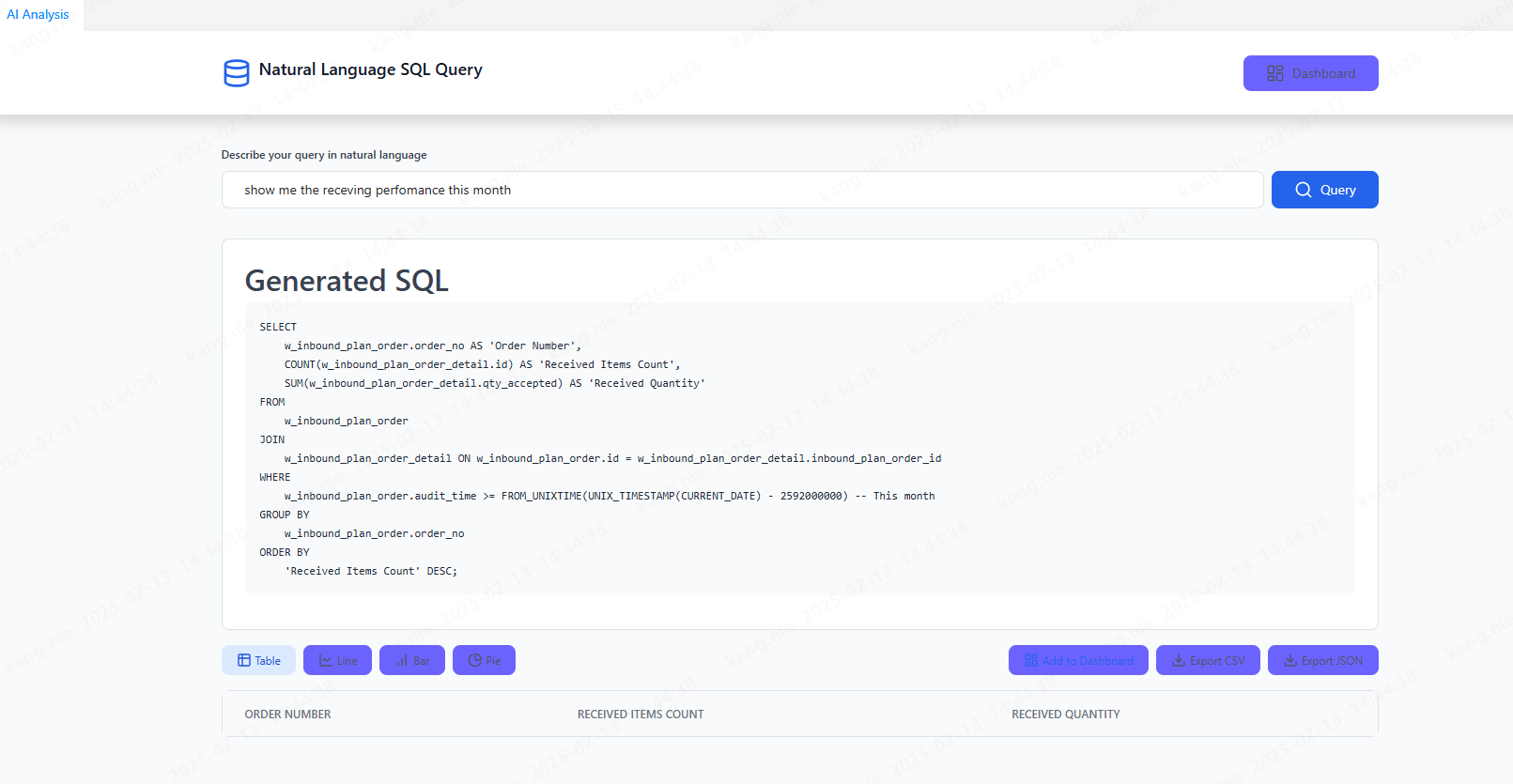Click the 'Received Items Count' DESC line
The width and height of the screenshot is (1513, 784).
click(x=371, y=571)
